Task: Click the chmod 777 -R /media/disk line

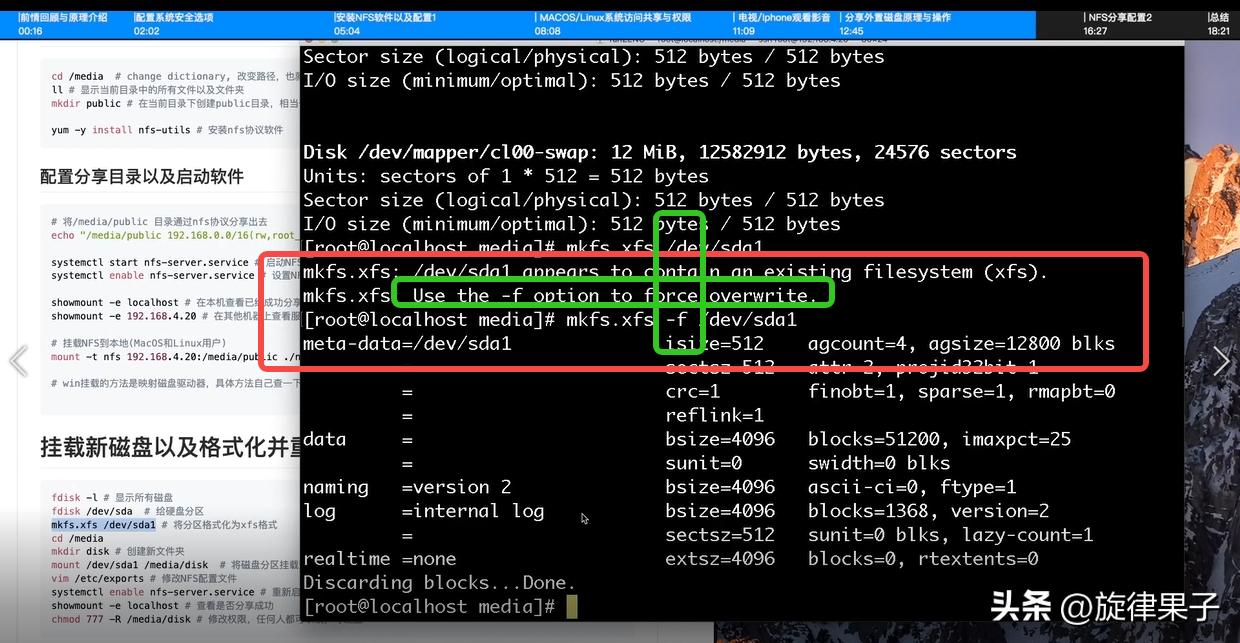Action: tap(175, 619)
